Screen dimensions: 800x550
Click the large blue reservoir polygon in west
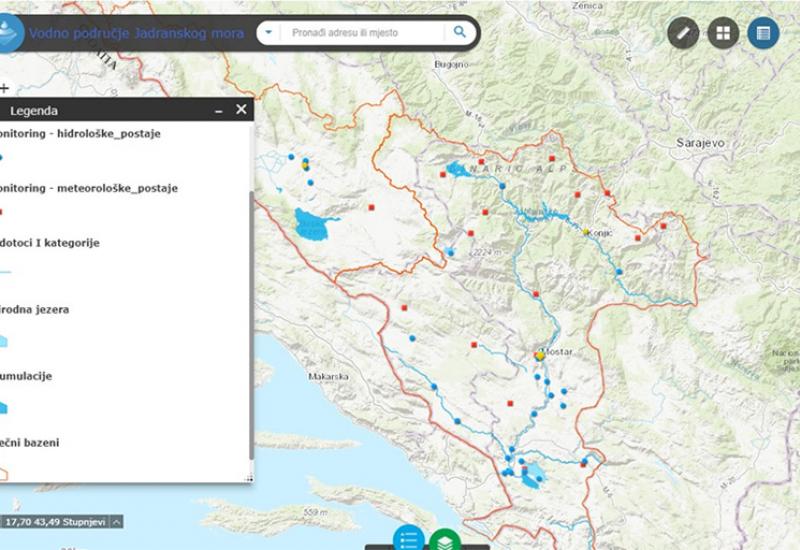(x=313, y=224)
